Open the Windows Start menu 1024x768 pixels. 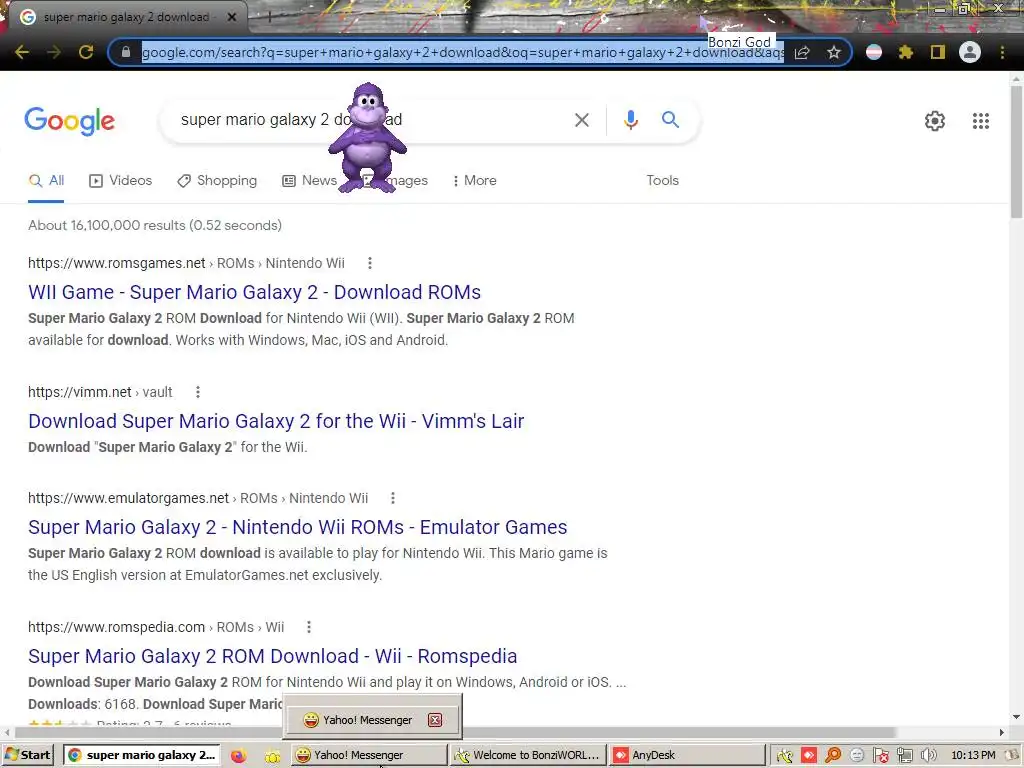[x=28, y=755]
